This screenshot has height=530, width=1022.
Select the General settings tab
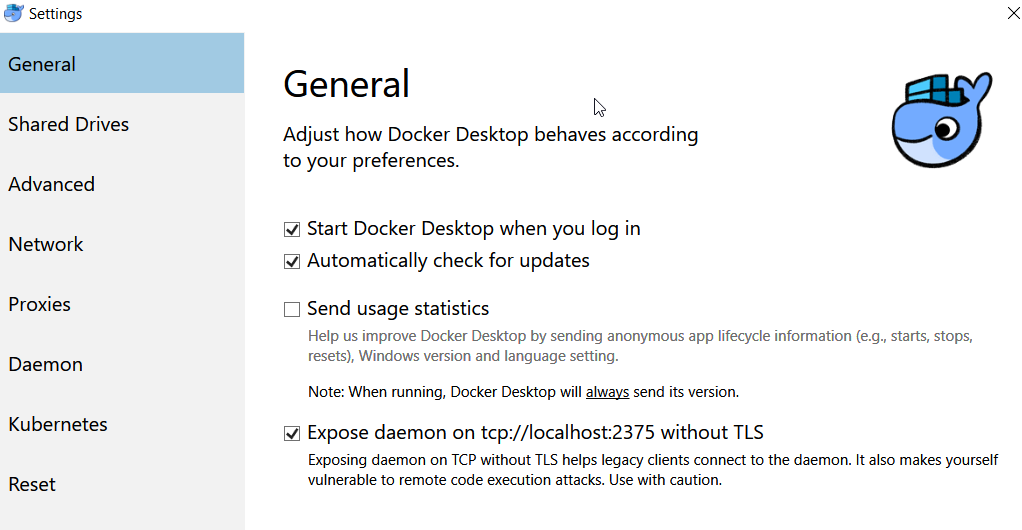[121, 64]
